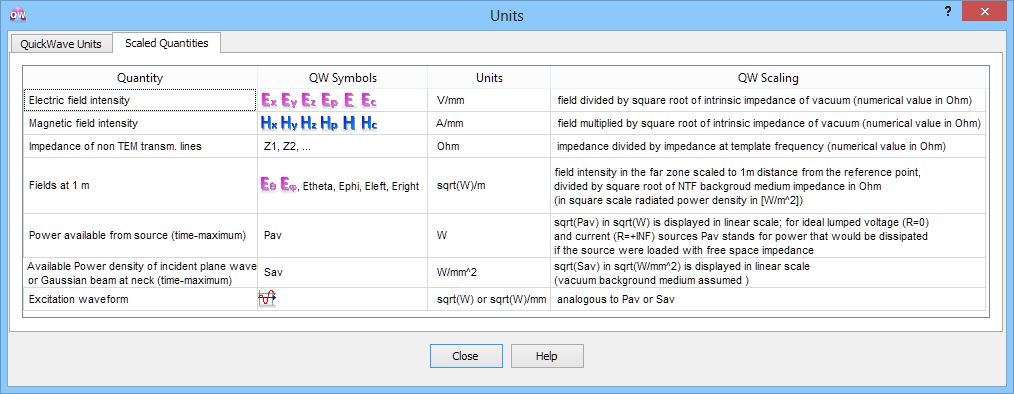The image size is (1014, 394).
Task: Click the QW Scaling column header
Action: [x=768, y=78]
